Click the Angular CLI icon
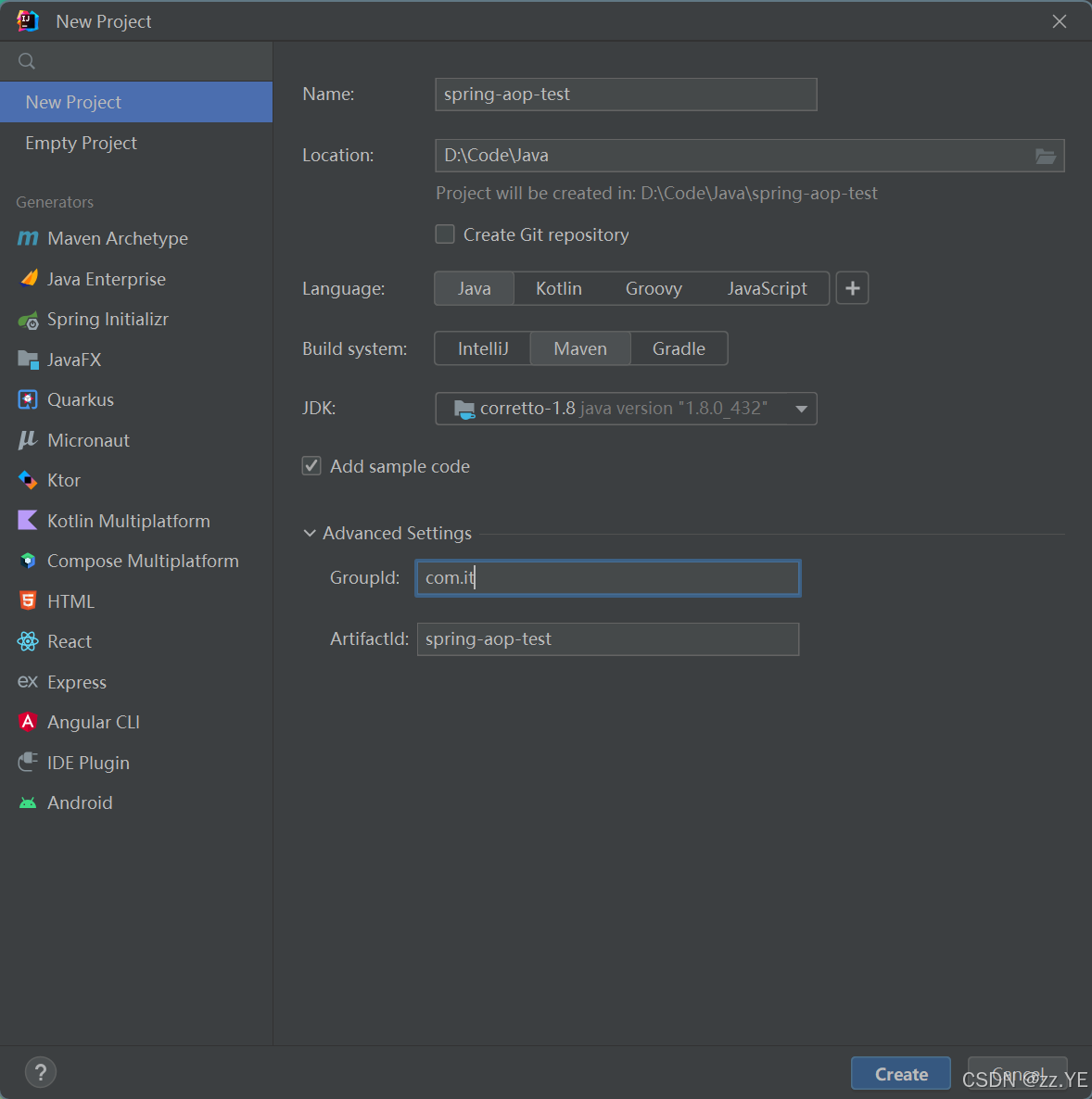 pyautogui.click(x=28, y=722)
